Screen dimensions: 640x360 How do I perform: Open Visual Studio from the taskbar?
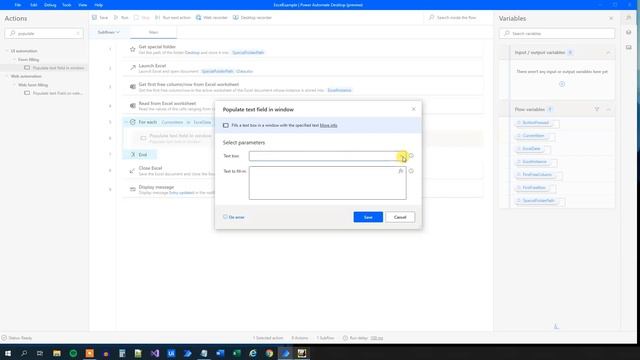point(155,353)
